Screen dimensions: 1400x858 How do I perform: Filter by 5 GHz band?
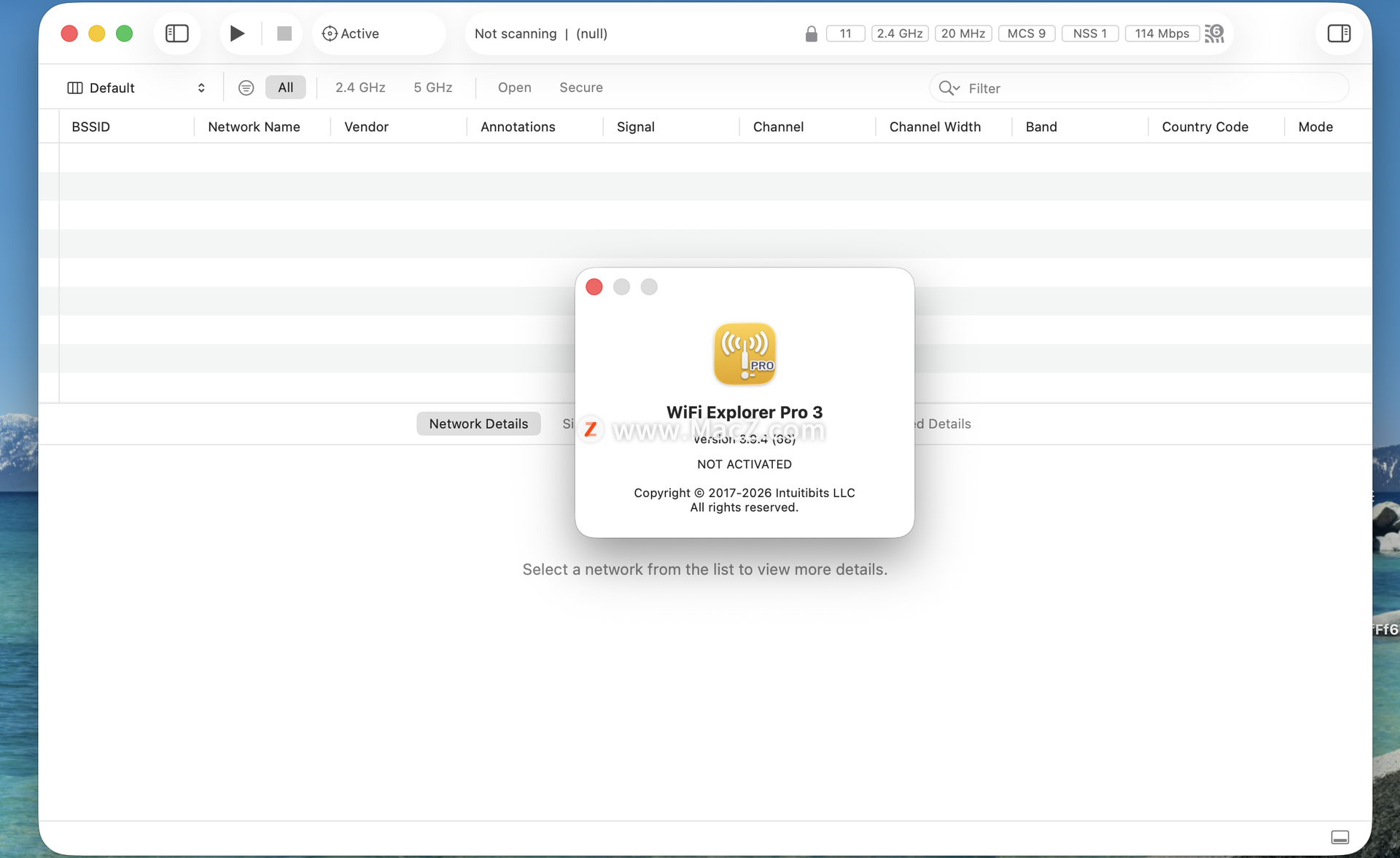coord(433,87)
